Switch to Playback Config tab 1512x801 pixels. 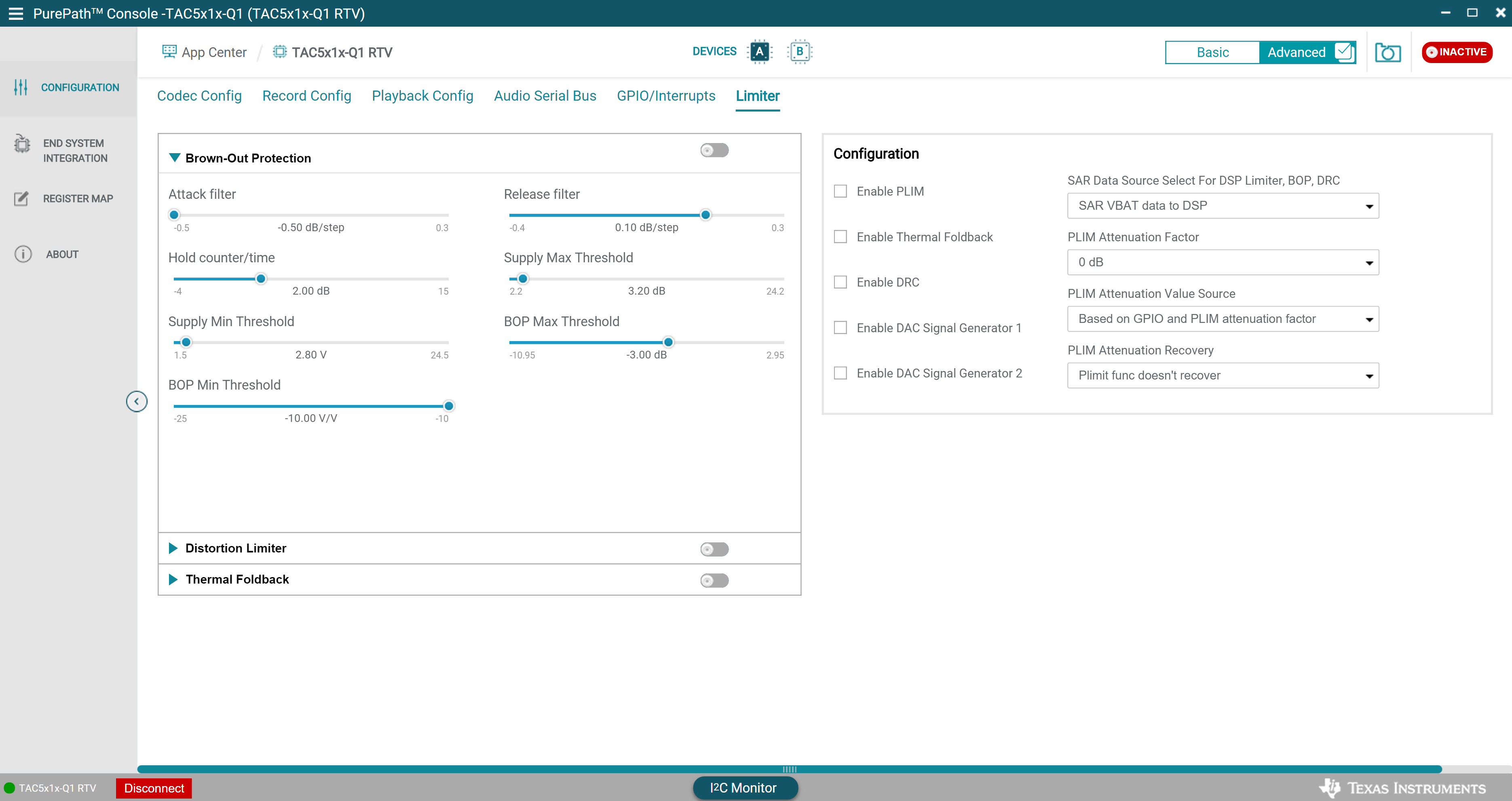pyautogui.click(x=422, y=96)
